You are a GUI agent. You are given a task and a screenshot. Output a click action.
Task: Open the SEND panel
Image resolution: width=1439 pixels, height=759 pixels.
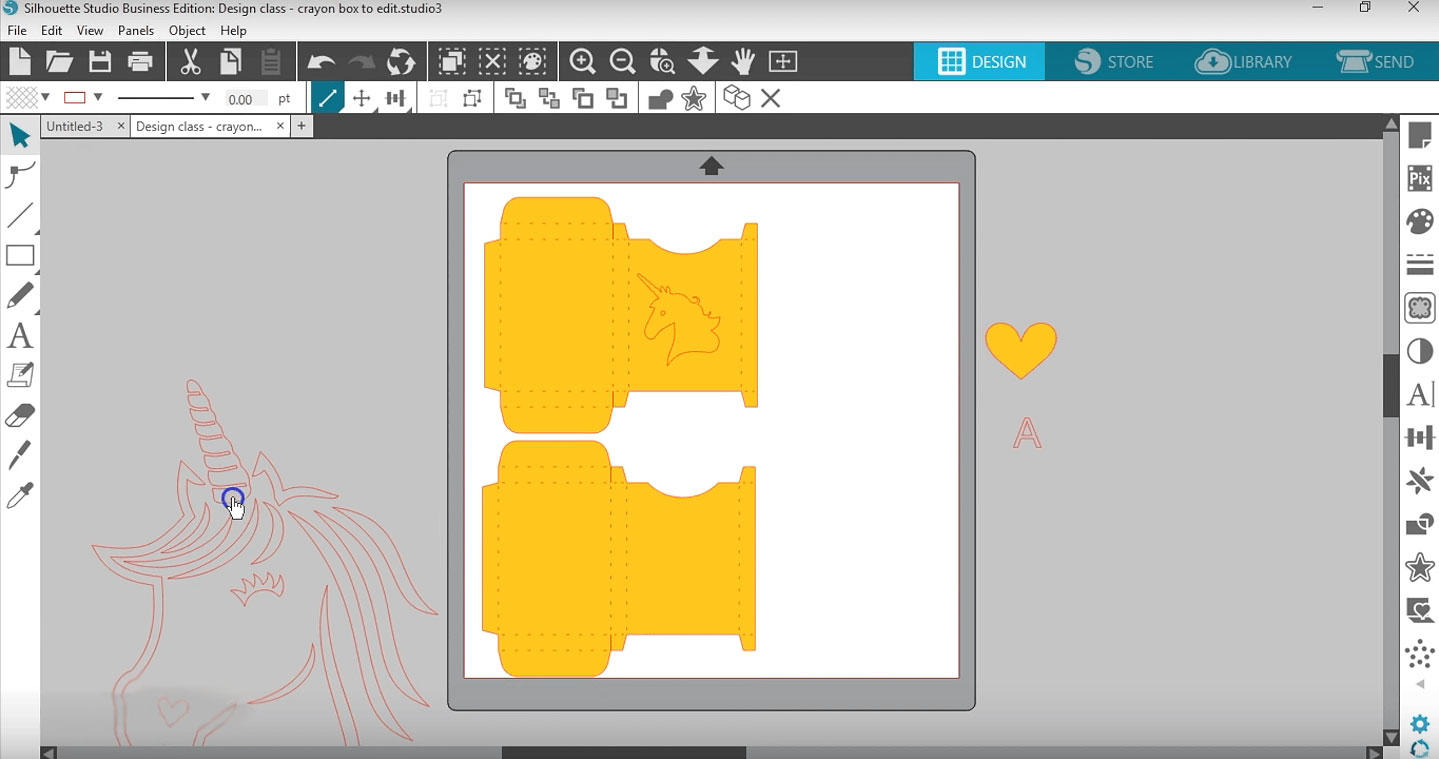click(1376, 62)
